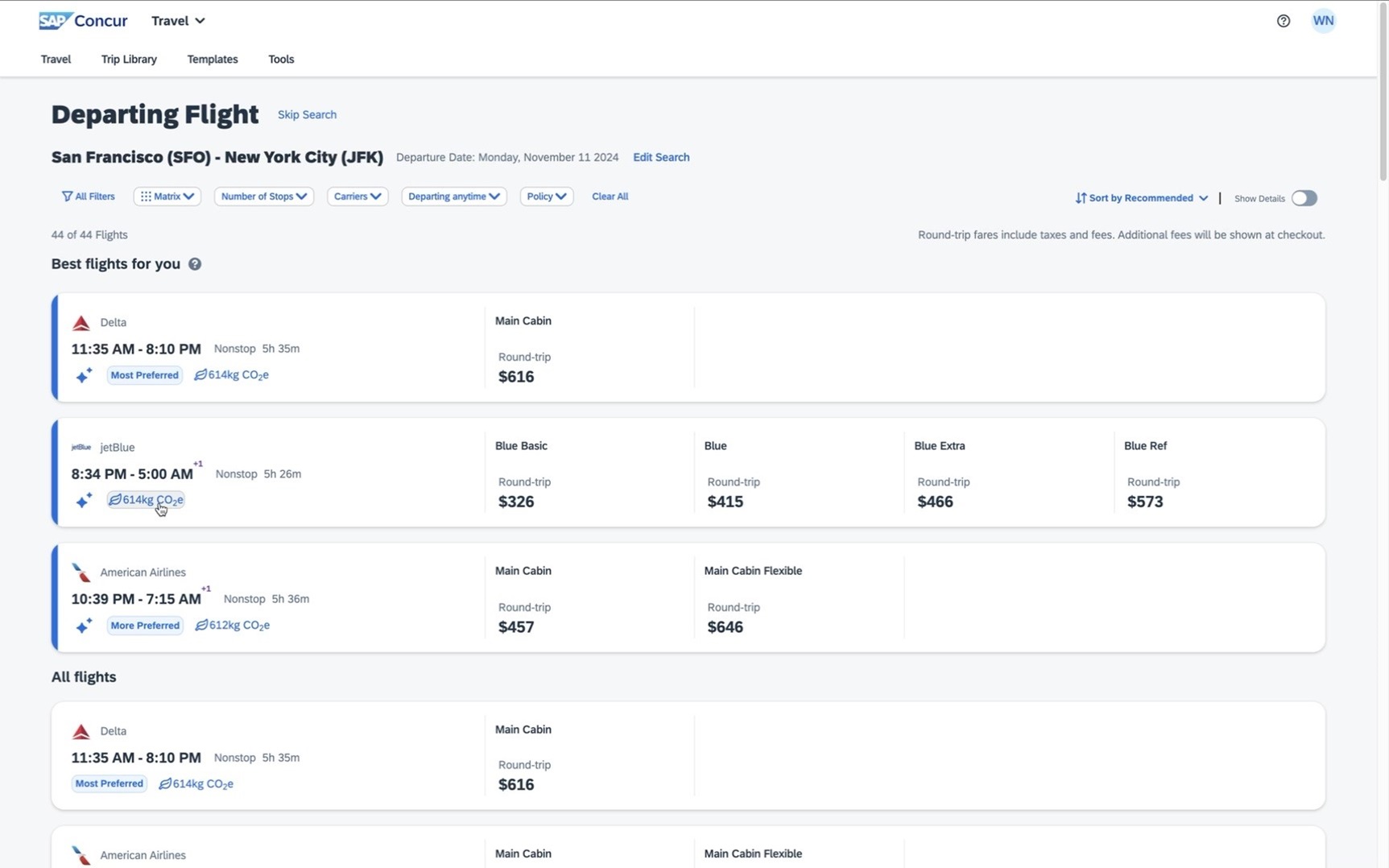Viewport: 1389px width, 868px height.
Task: Click the 614kg CO2e emission badge on jetBlue
Action: click(146, 500)
